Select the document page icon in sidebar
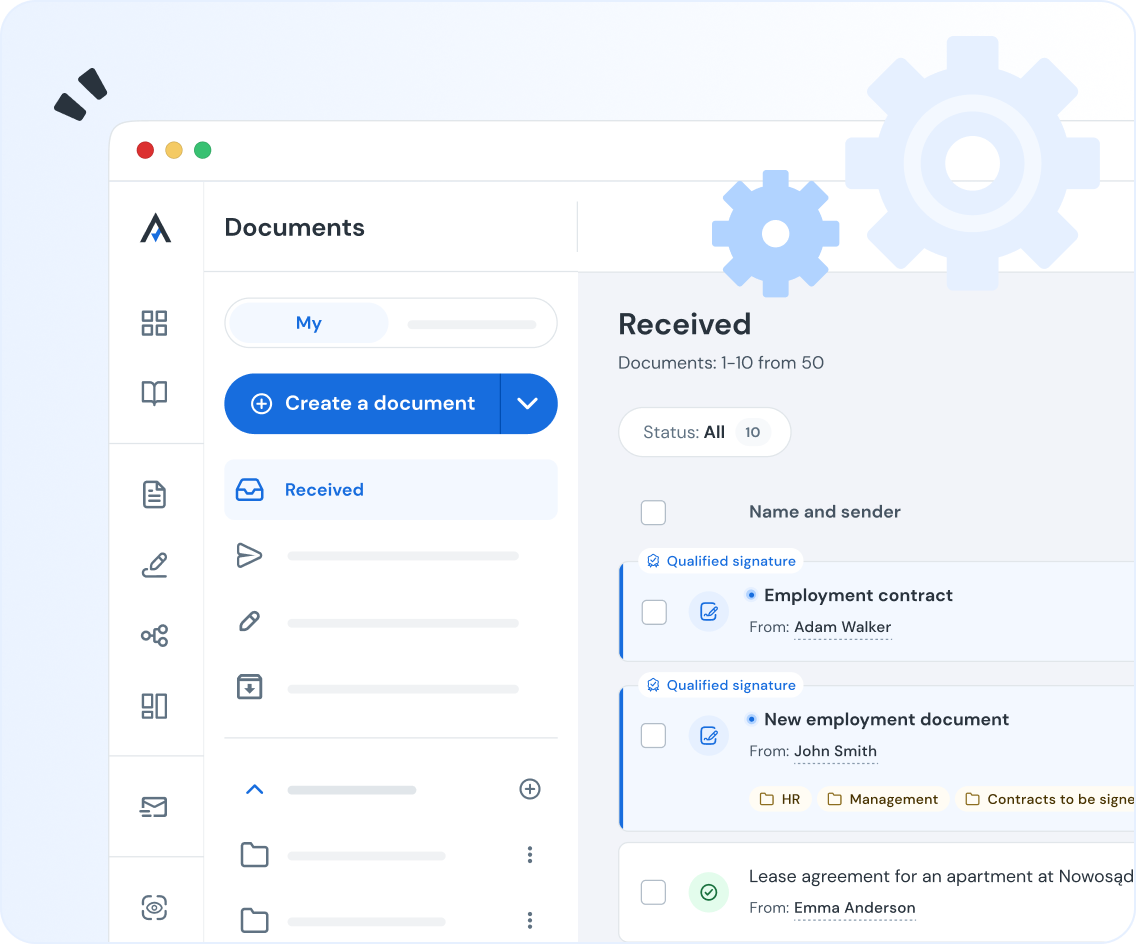Screen dimensions: 1136x944 pos(154,494)
